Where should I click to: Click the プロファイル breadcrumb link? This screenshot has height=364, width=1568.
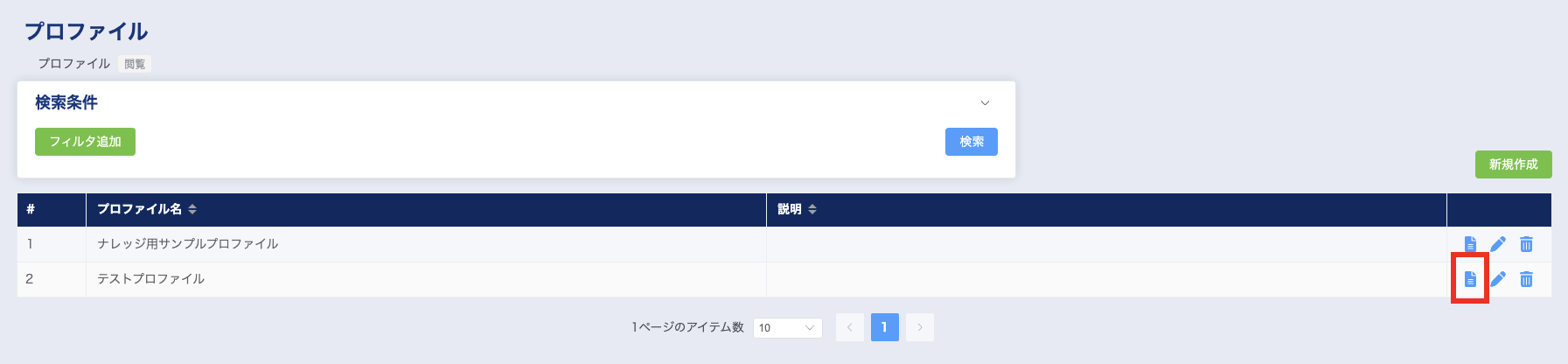coord(74,64)
